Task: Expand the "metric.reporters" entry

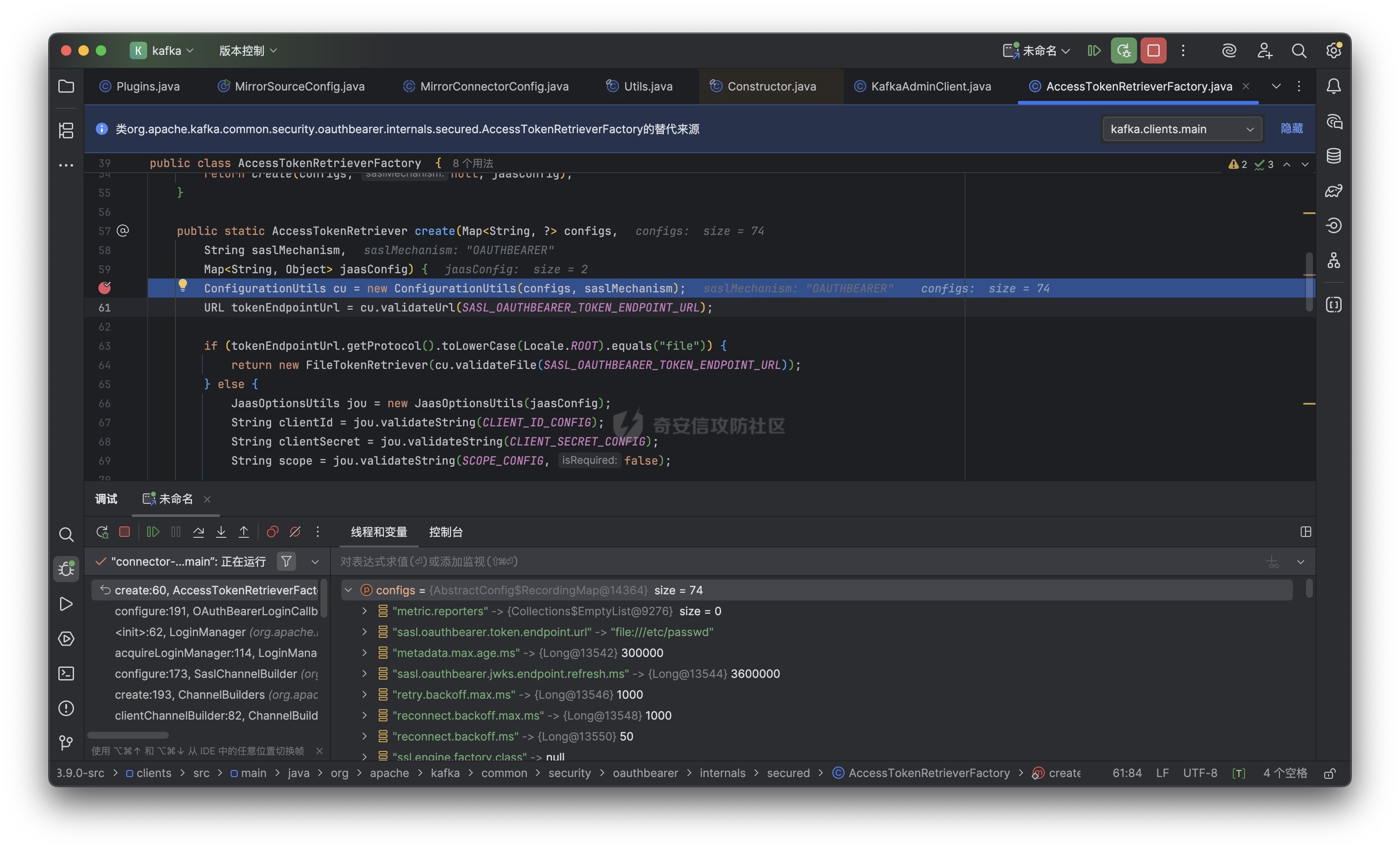Action: (x=365, y=611)
